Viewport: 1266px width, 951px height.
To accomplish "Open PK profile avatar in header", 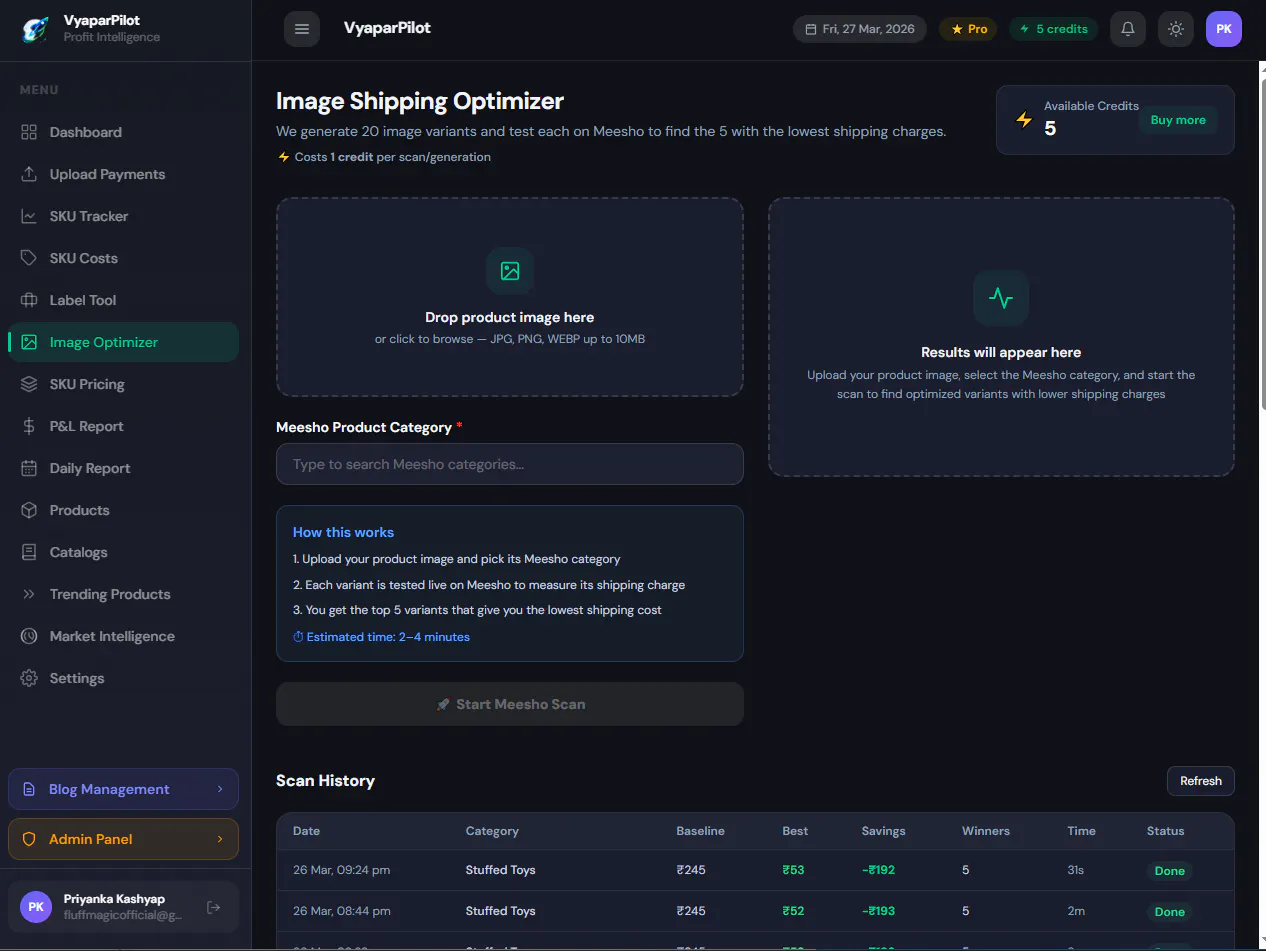I will 1224,29.
